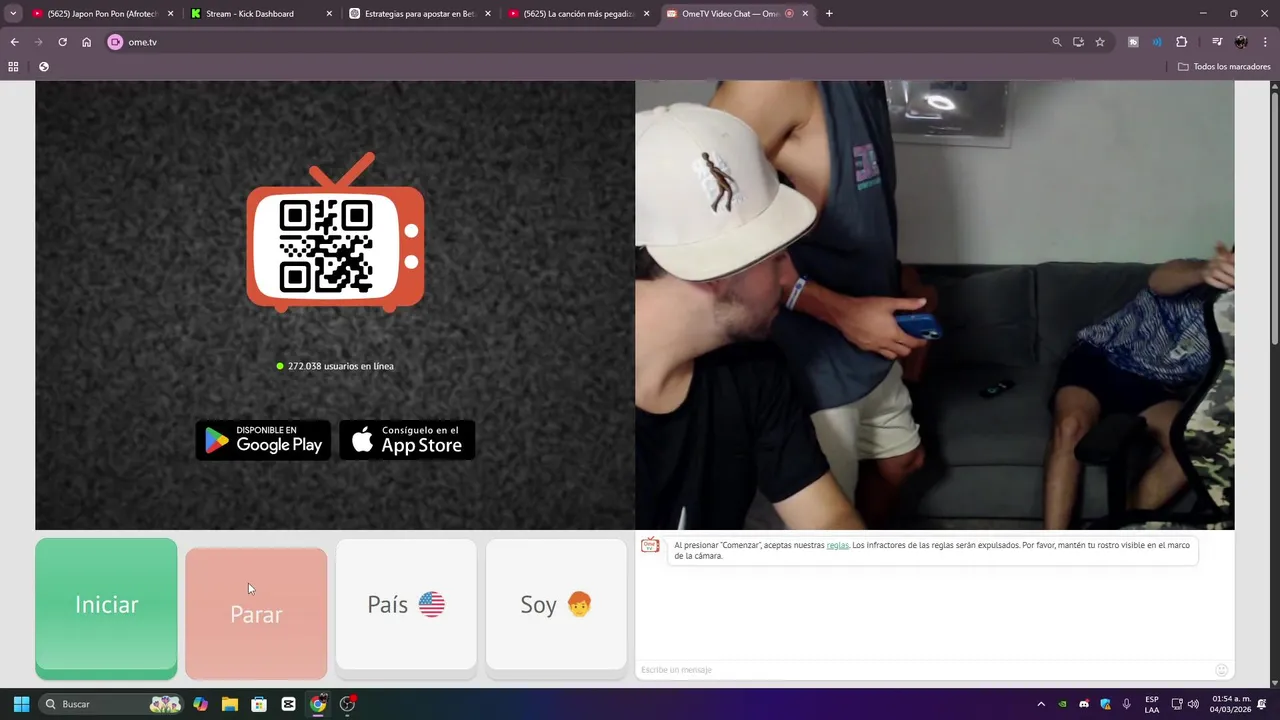Click the install app icon in address bar
The height and width of the screenshot is (720, 1280).
point(1078,42)
